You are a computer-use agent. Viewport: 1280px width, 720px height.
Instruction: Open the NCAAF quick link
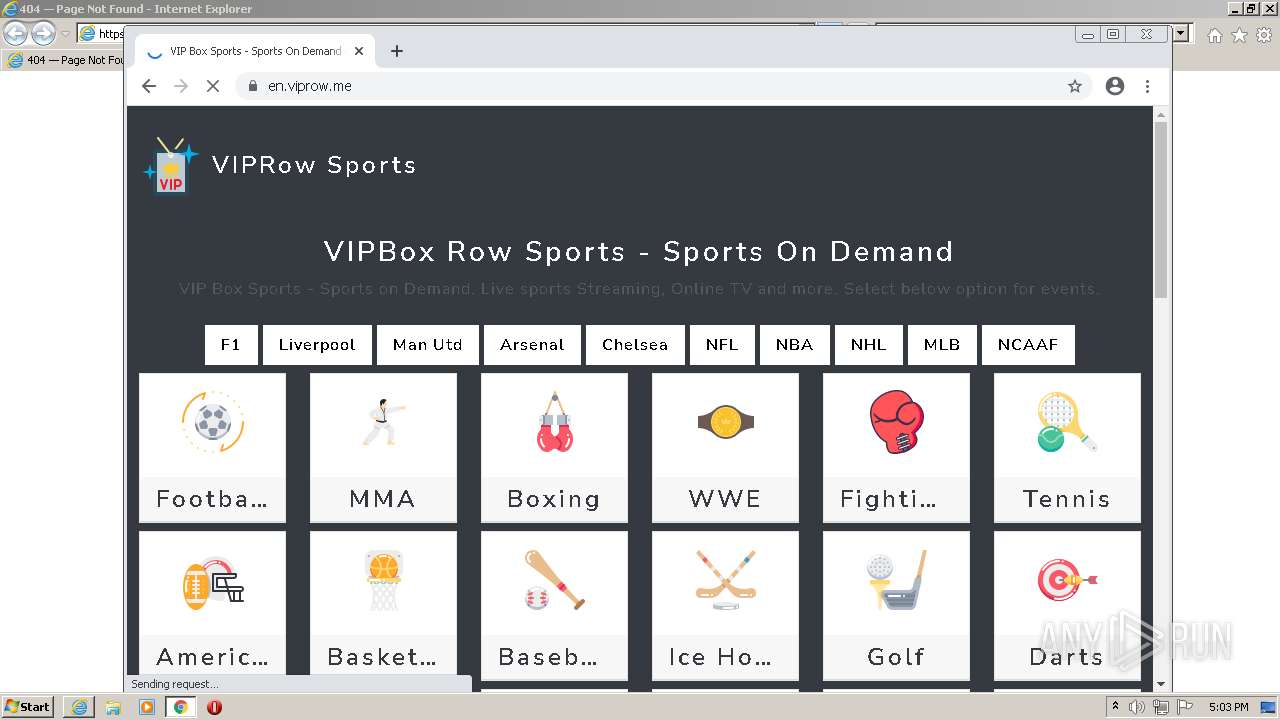point(1028,345)
